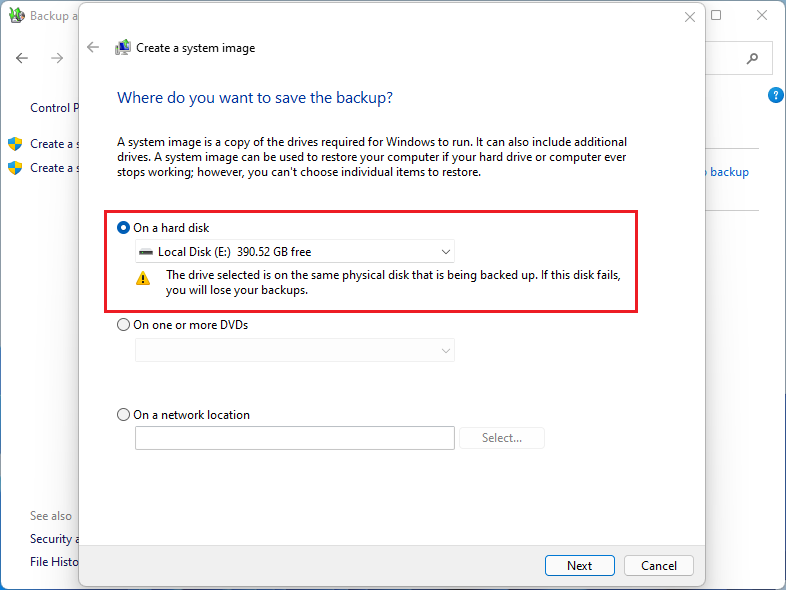Click the network location text field
Viewport: 786px width, 590px height.
click(295, 438)
